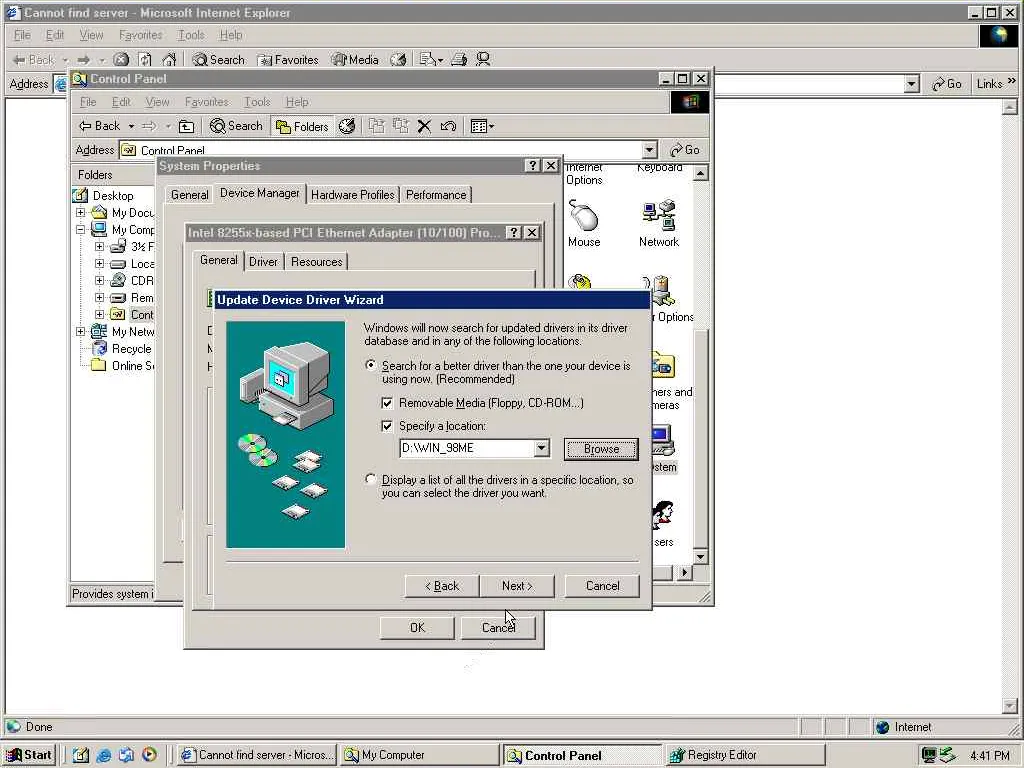Expand My Documents in folder tree

(x=80, y=212)
